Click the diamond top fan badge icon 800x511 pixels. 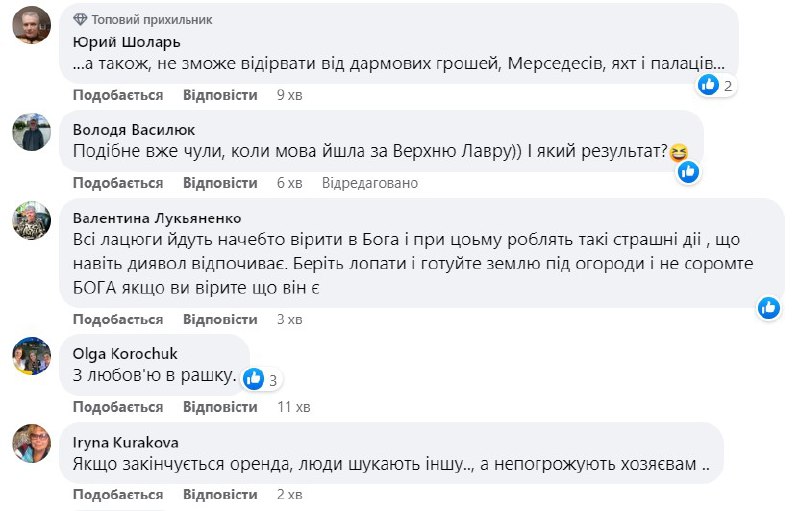(x=81, y=20)
